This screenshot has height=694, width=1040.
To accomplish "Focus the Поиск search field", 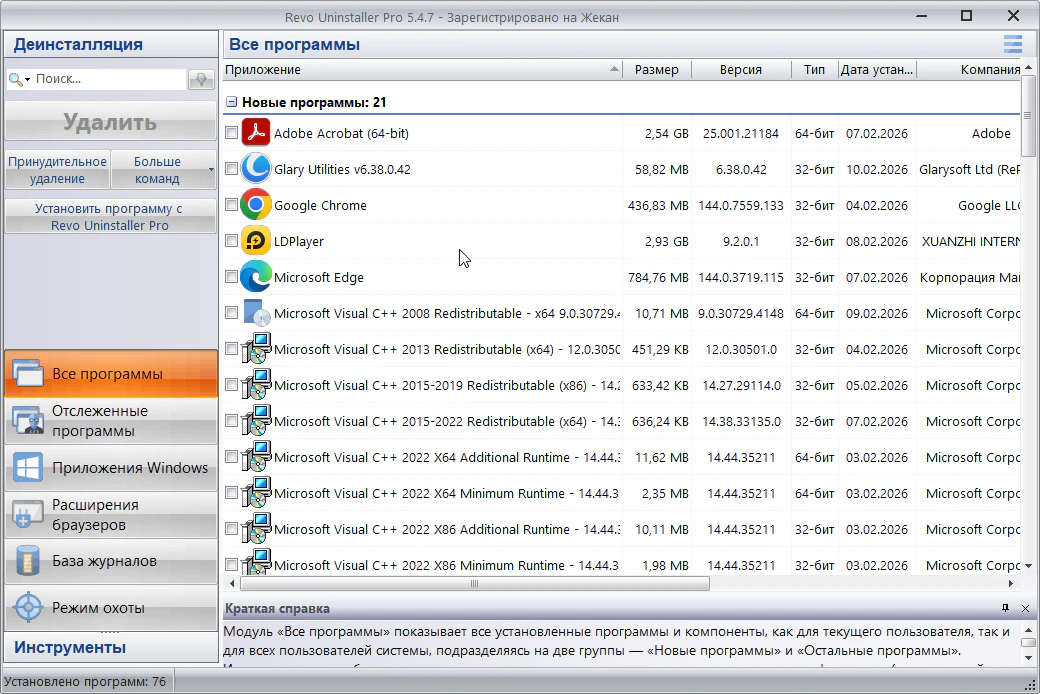I will pos(108,79).
